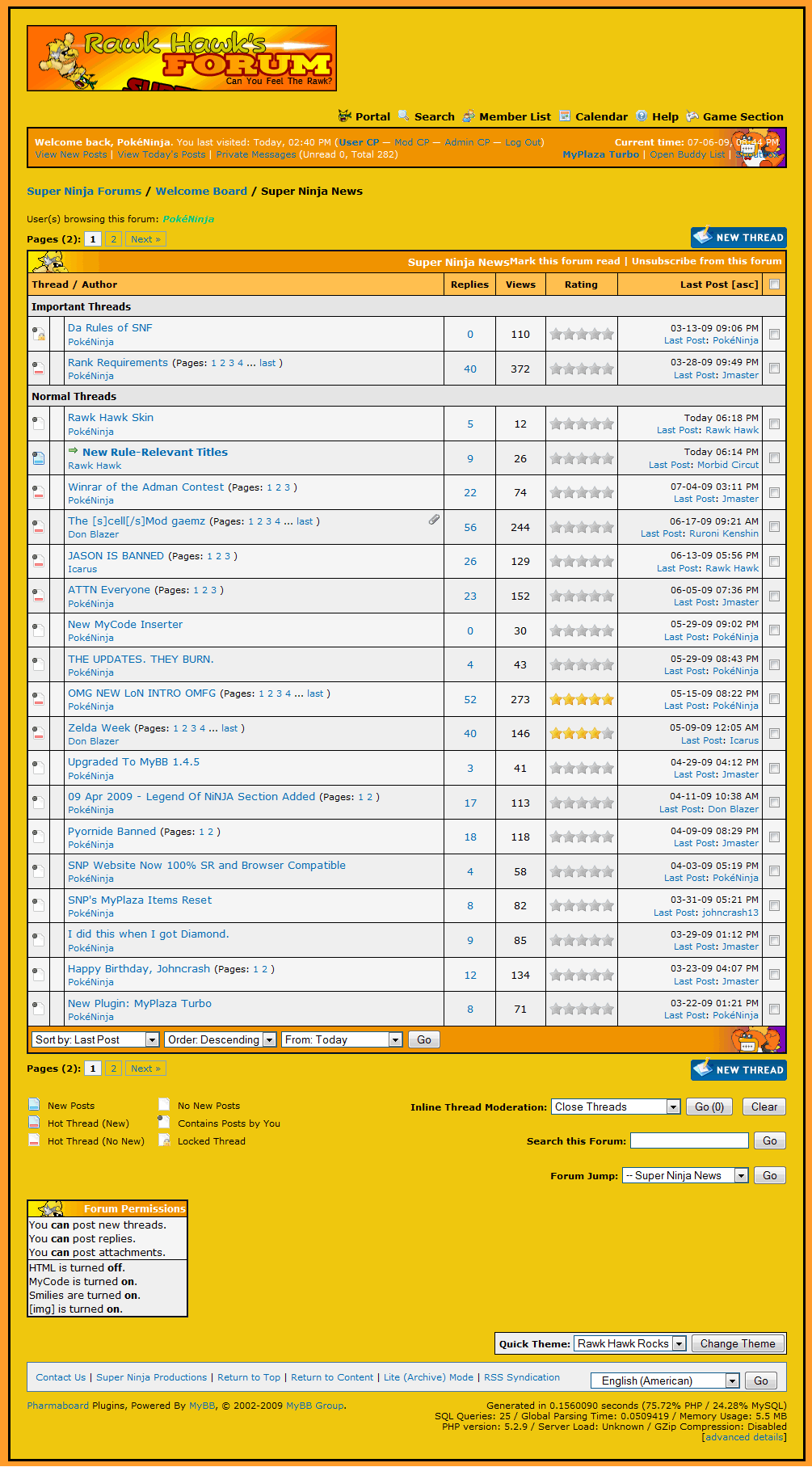
Task: Open the Portal icon in navigation
Action: tap(345, 116)
